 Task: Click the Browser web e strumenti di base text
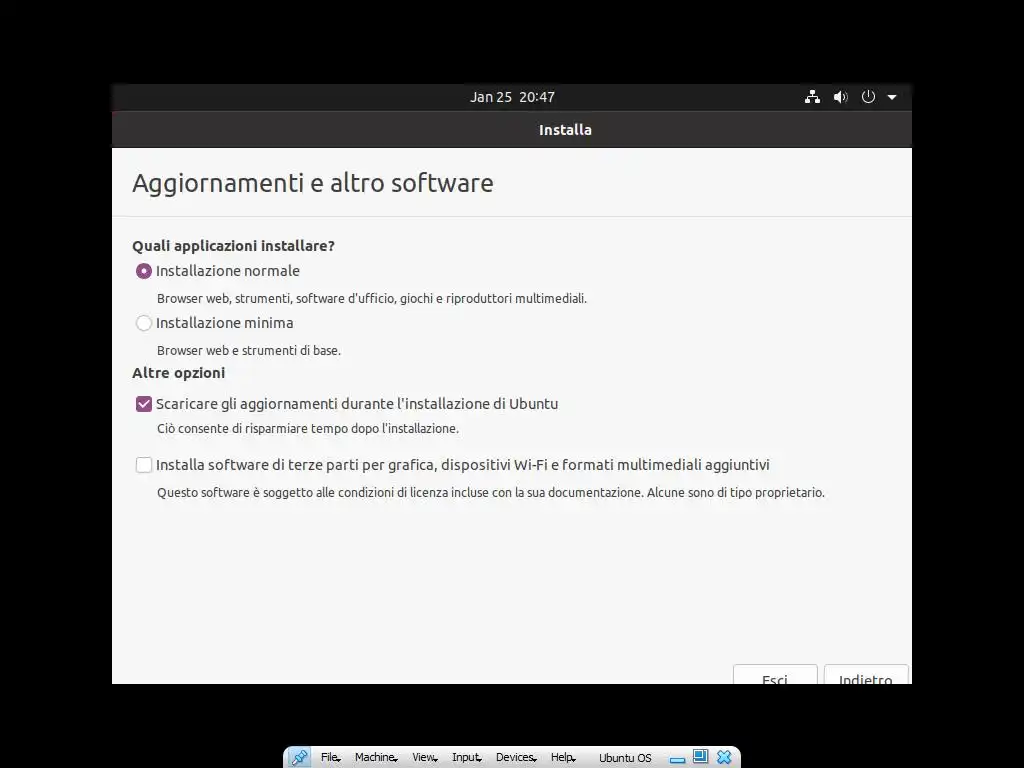pyautogui.click(x=249, y=351)
